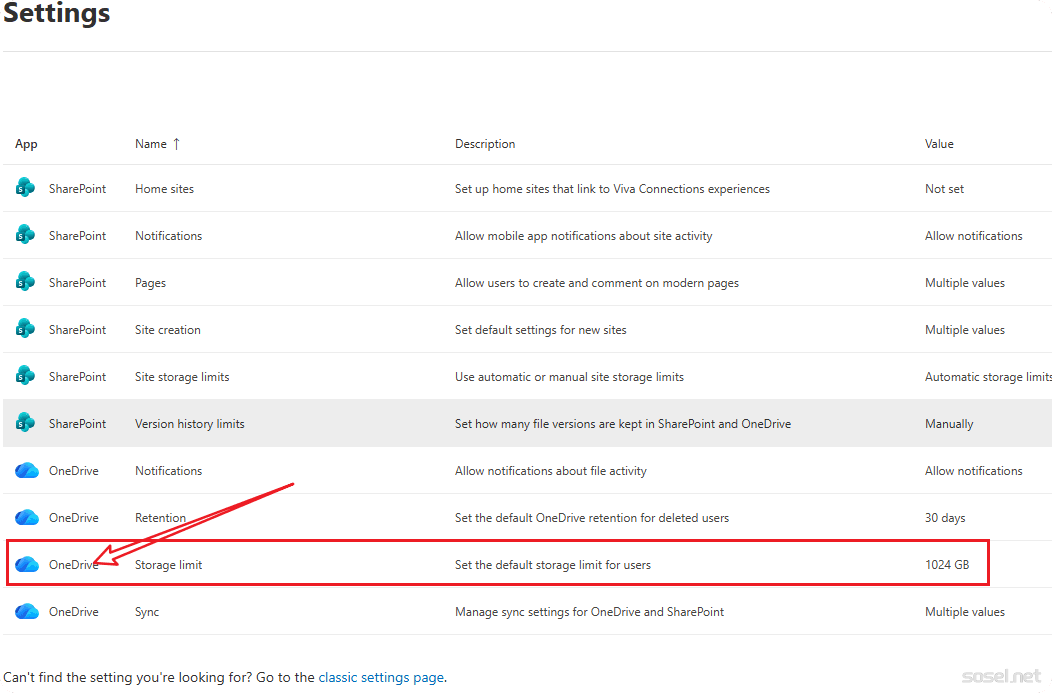
Task: Click SharePoint icon next to Site creation
Action: [x=26, y=329]
